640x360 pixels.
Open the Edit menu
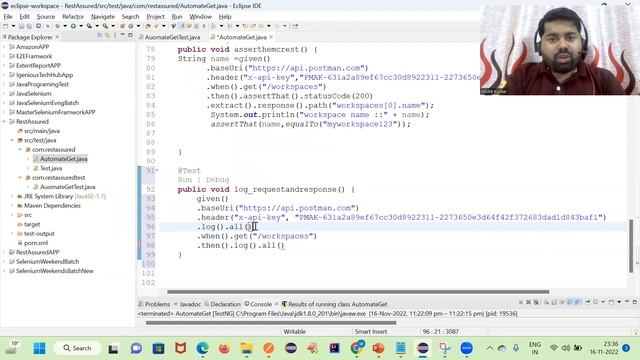[24, 17]
